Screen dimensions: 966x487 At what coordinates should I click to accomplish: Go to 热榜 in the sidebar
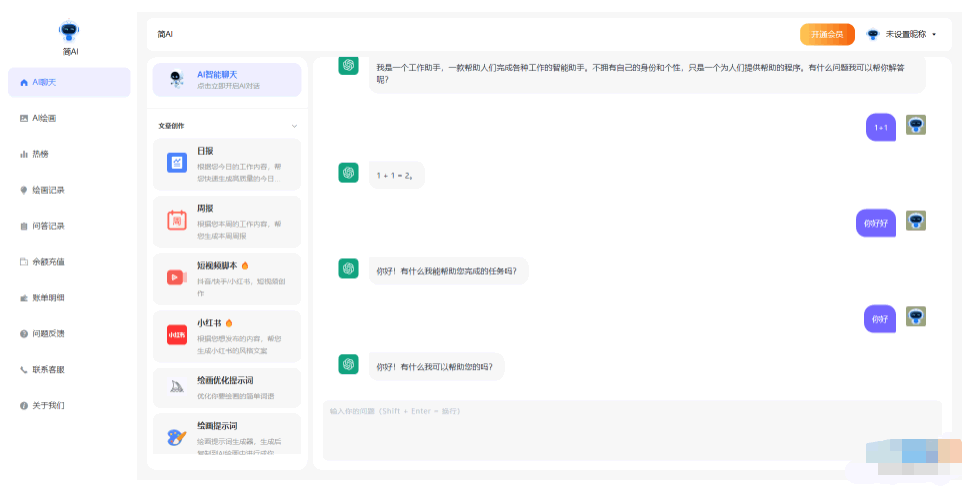coord(40,154)
